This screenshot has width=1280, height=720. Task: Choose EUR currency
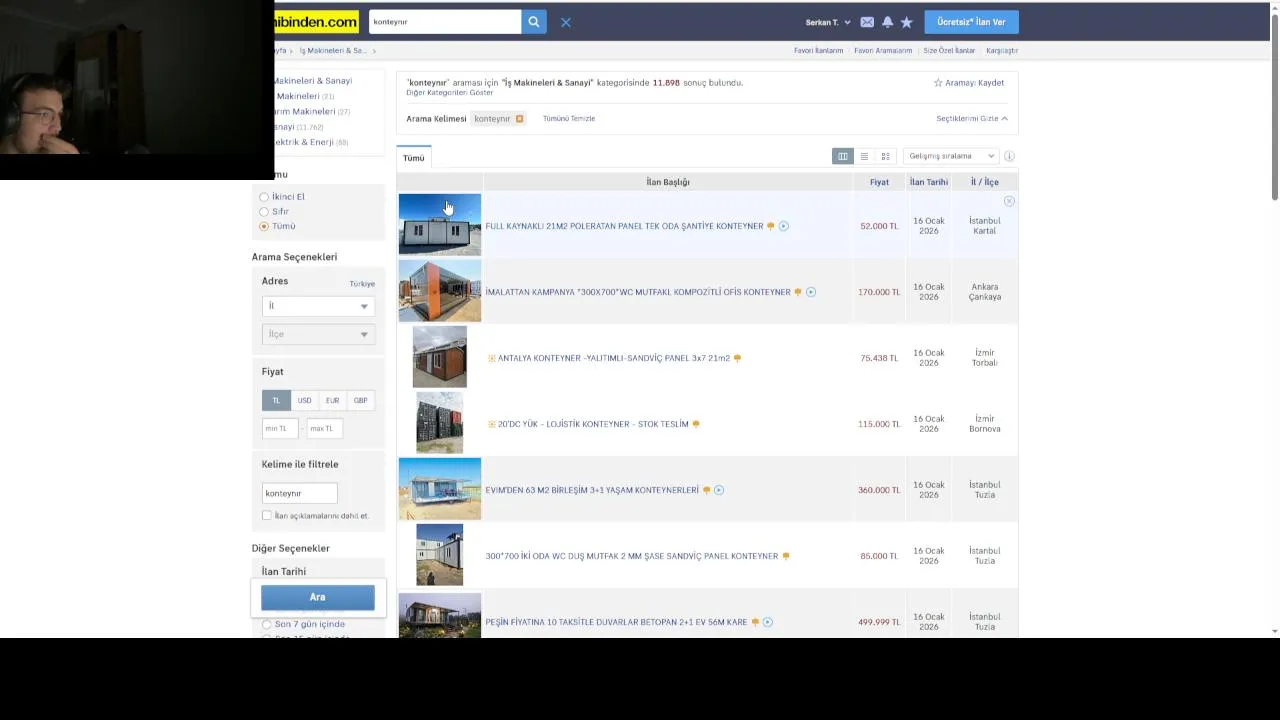[332, 400]
